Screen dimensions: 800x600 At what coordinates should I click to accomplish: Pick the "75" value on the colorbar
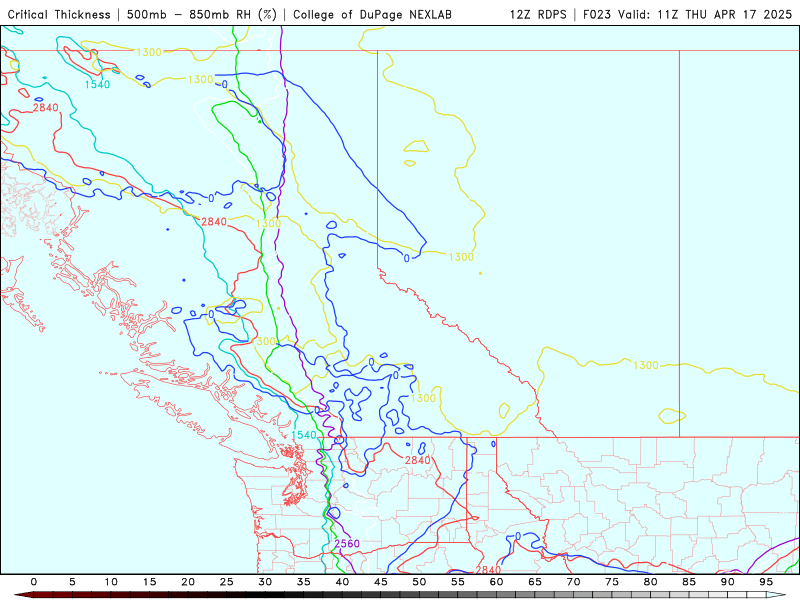(612, 582)
